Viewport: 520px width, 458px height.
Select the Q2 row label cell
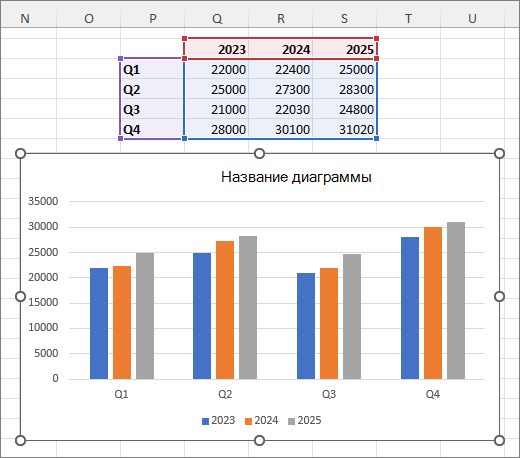[152, 89]
